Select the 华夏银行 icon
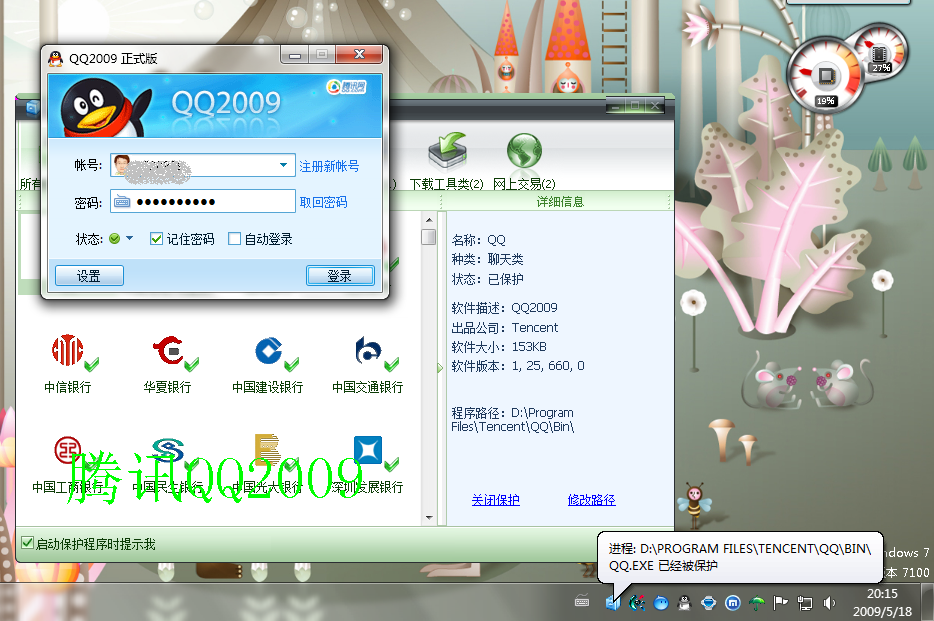 pos(169,350)
